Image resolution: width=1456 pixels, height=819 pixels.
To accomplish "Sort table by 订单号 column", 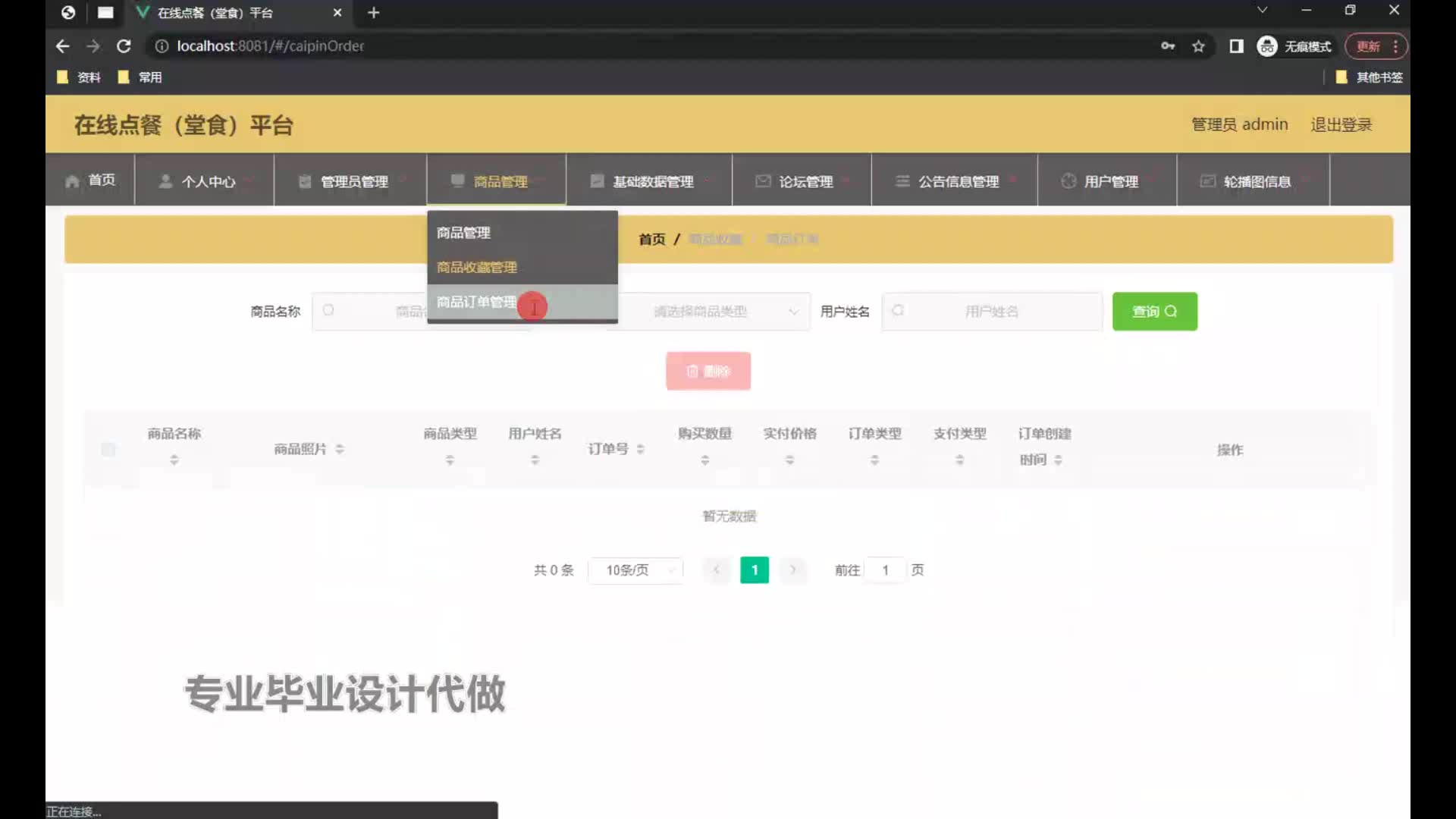I will (640, 449).
